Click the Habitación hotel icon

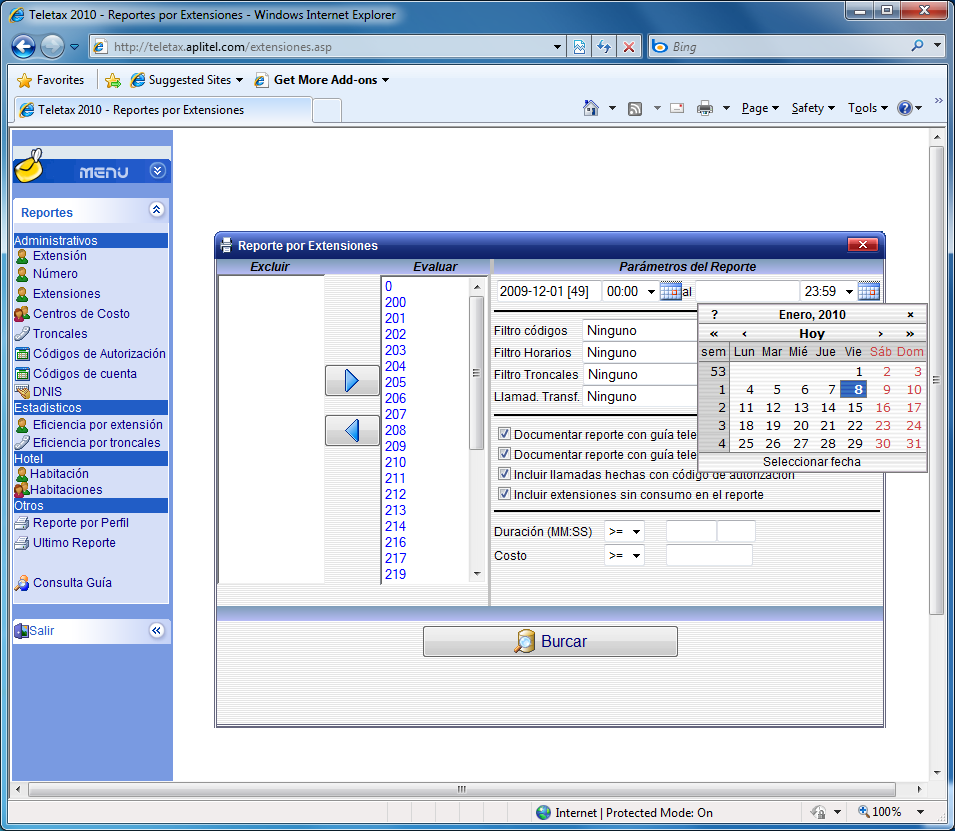coord(22,473)
